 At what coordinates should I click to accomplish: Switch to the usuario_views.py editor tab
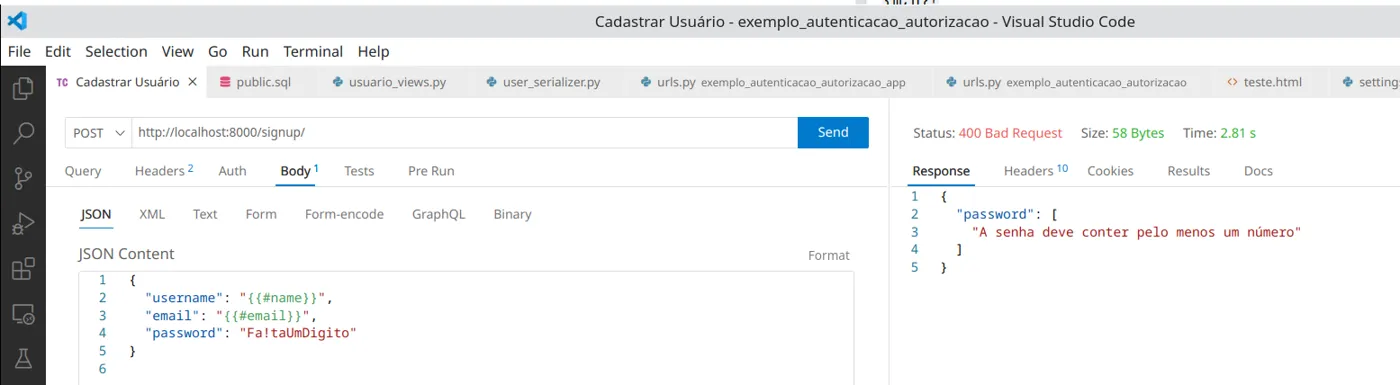click(x=396, y=82)
